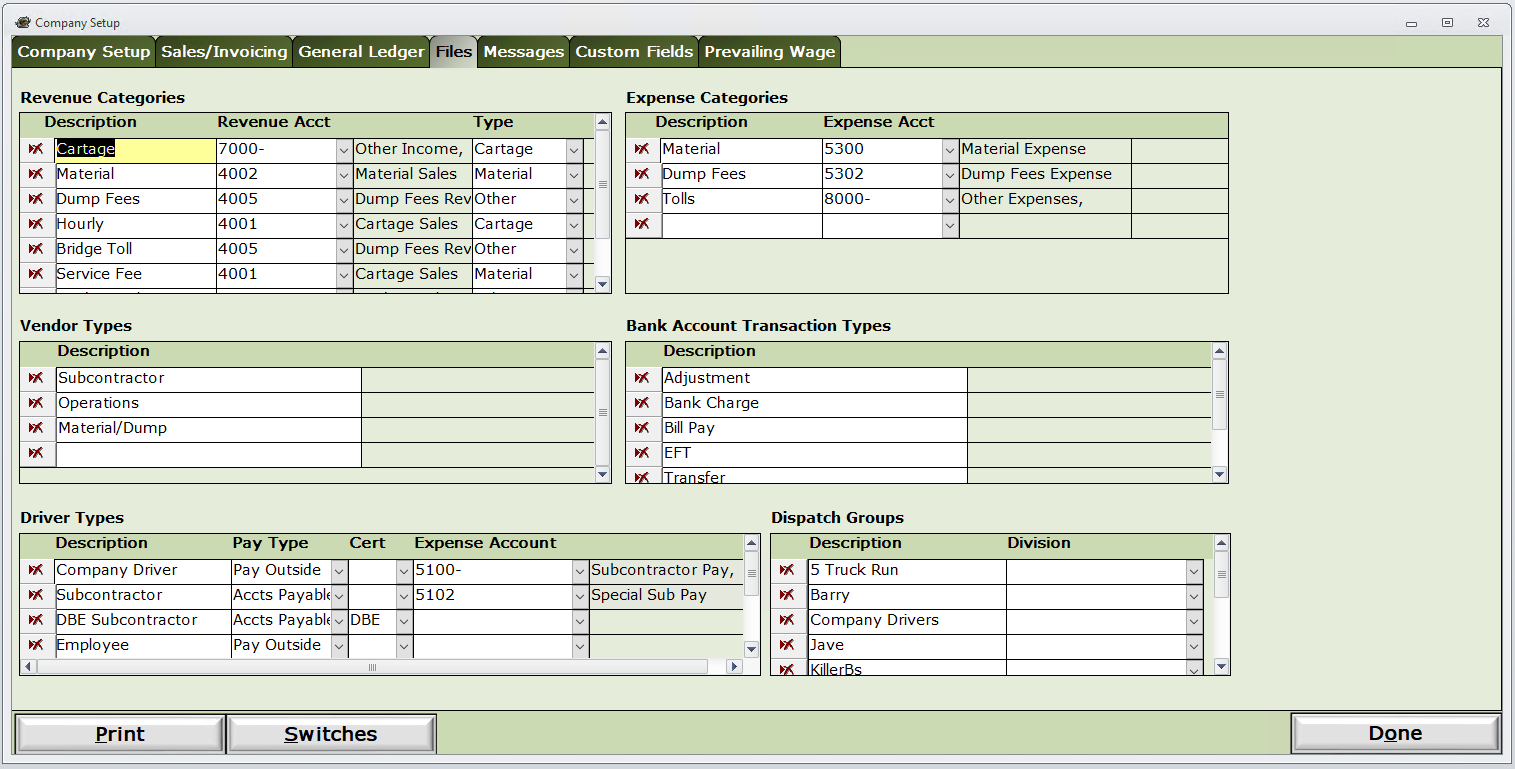Open Revenue Acct dropdown for Material

click(x=344, y=175)
